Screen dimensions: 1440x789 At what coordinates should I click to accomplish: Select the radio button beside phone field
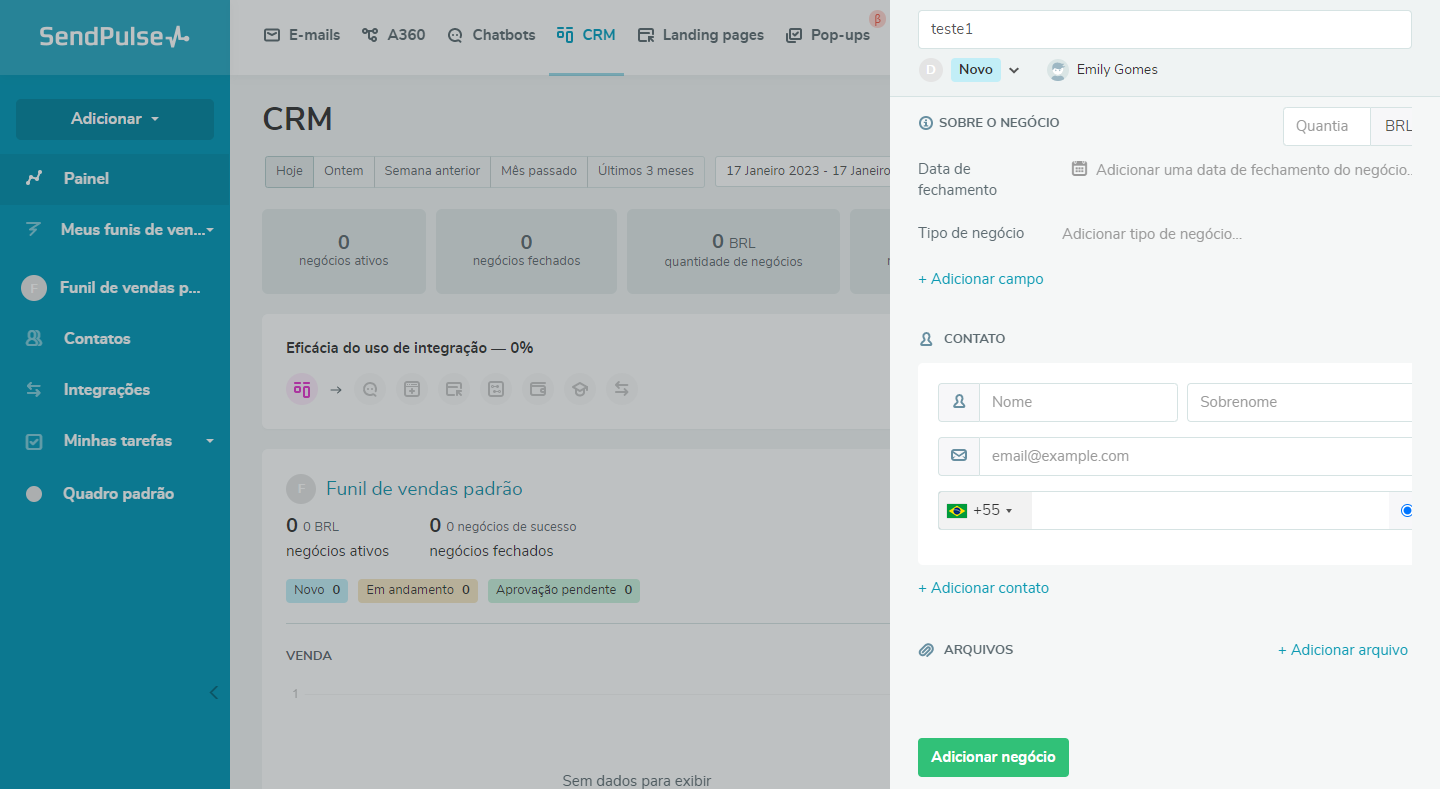[x=1406, y=510]
